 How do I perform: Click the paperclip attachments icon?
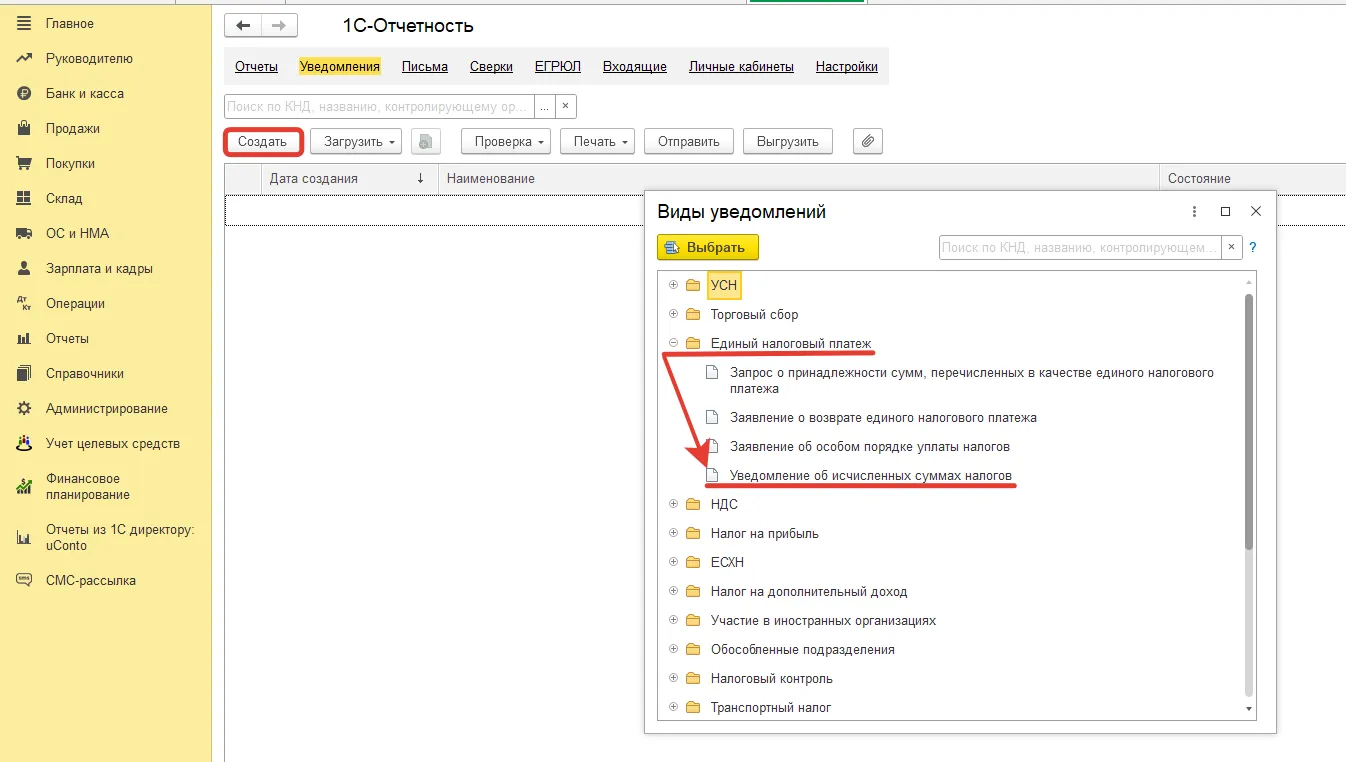(868, 141)
